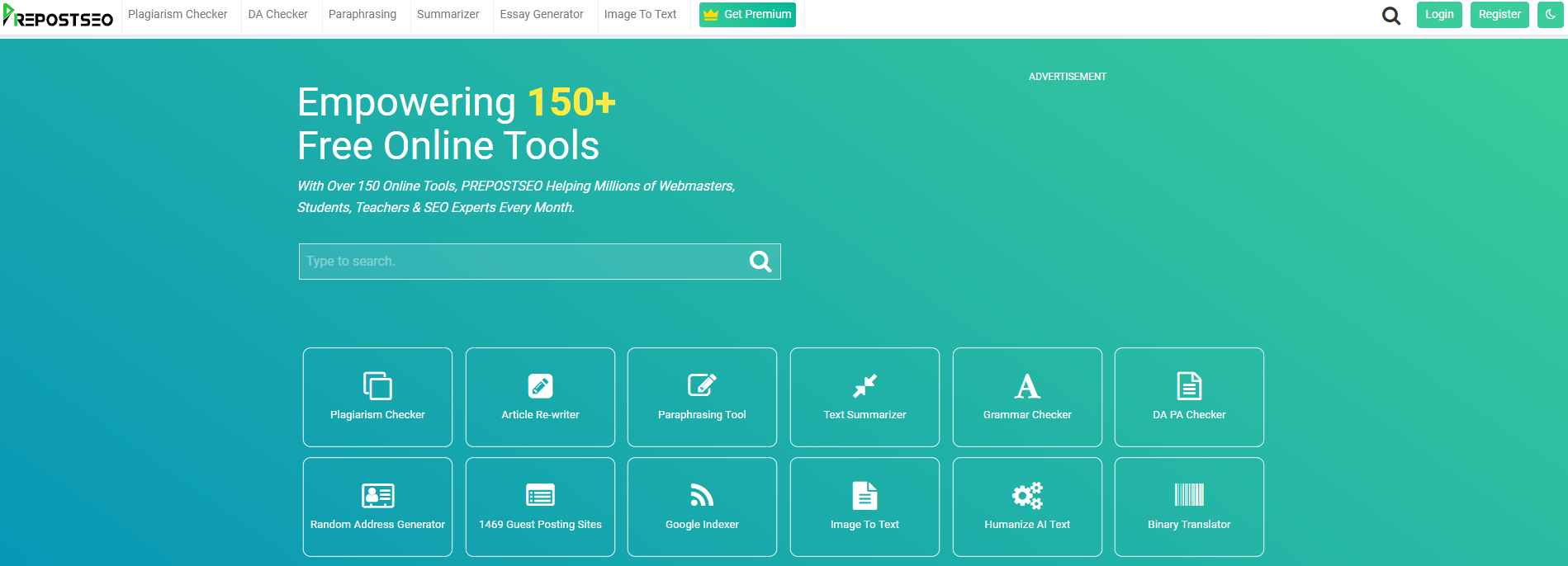Image resolution: width=1568 pixels, height=566 pixels.
Task: Click the Grammar Checker letter A icon
Action: pos(1027,386)
